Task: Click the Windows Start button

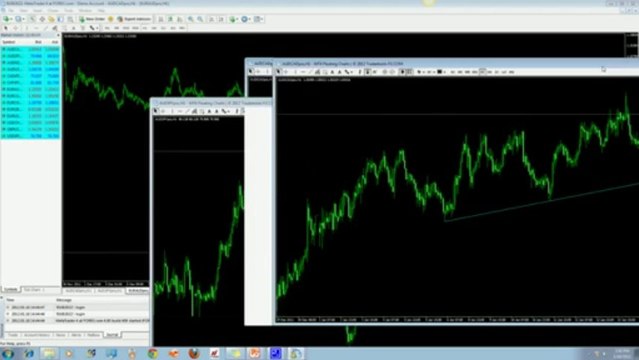Action: (x=7, y=353)
